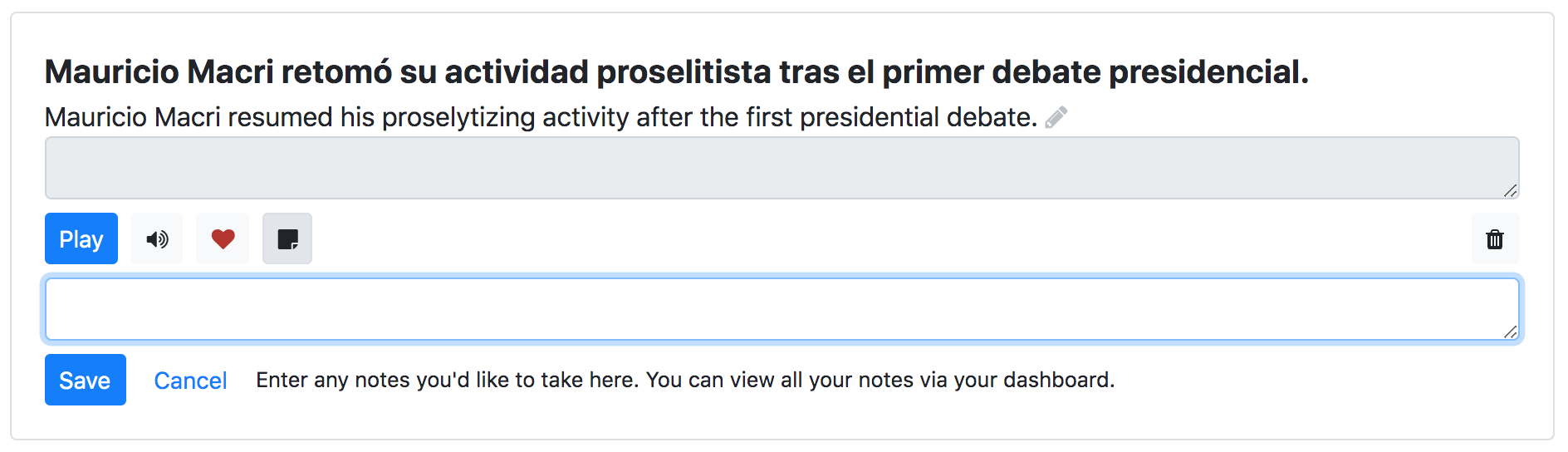
Task: Toggle the red heart favorite button
Action: click(223, 239)
